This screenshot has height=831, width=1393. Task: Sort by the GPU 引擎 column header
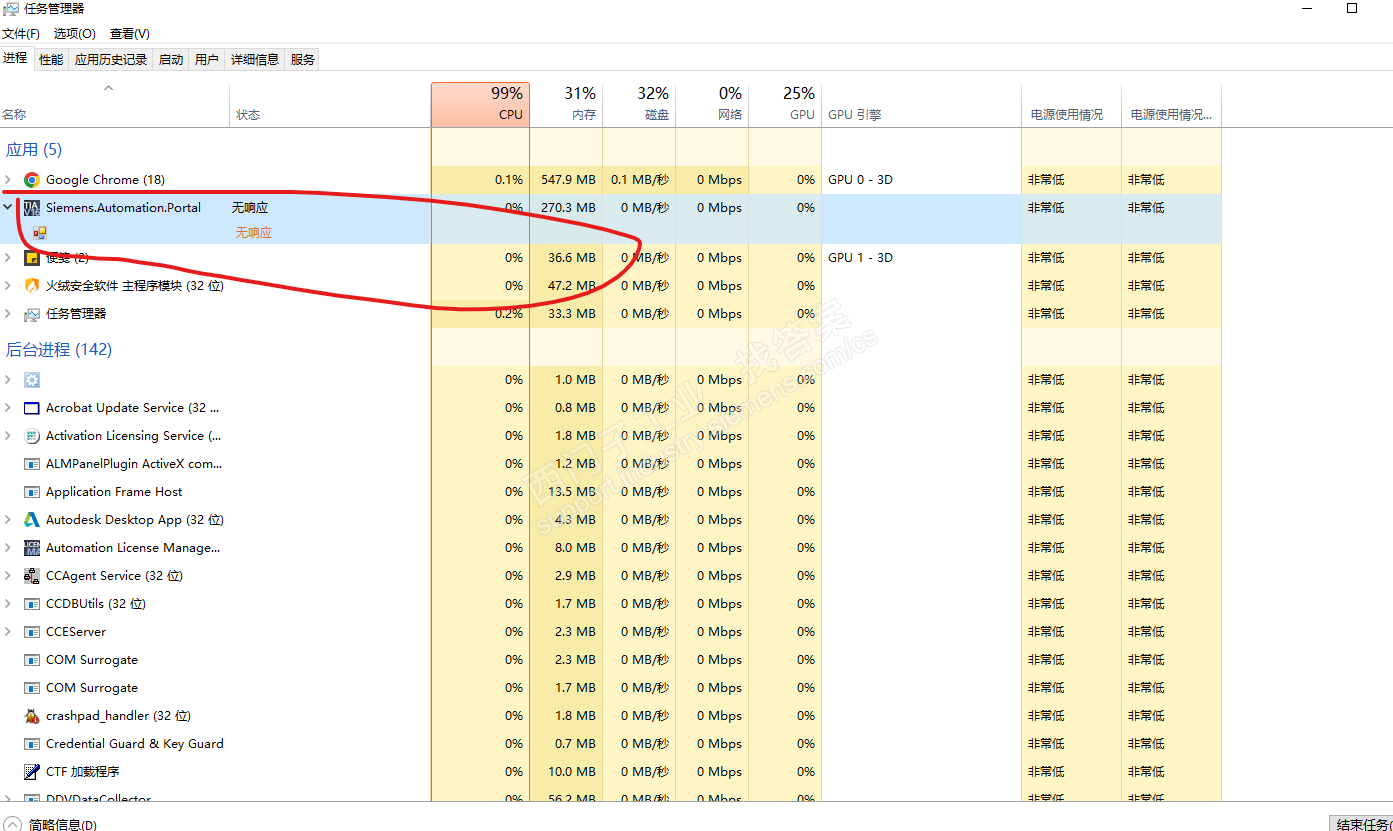(x=921, y=105)
